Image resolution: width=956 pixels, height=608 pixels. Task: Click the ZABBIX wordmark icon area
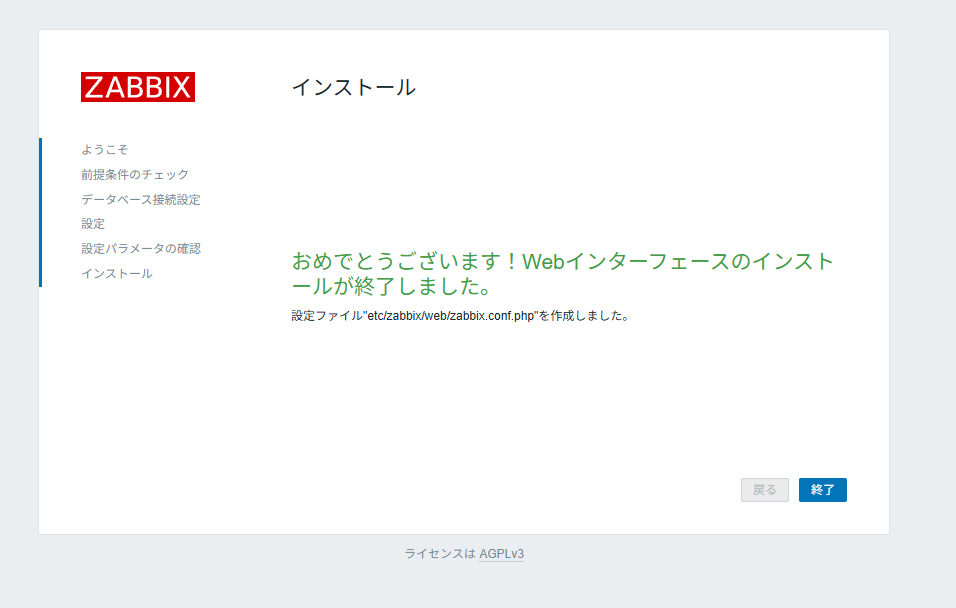[x=137, y=88]
